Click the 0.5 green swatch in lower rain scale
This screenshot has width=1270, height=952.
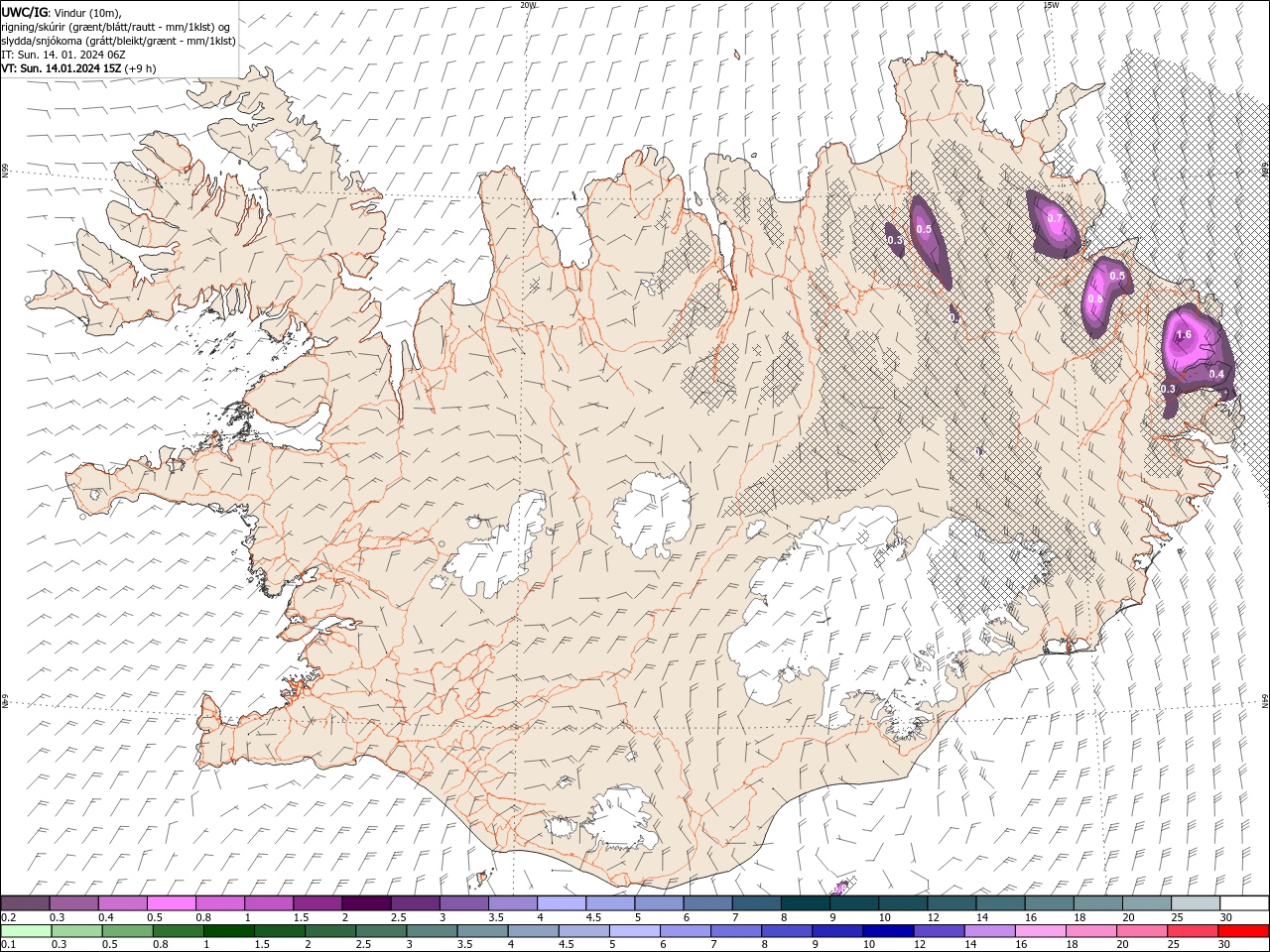coord(127,931)
